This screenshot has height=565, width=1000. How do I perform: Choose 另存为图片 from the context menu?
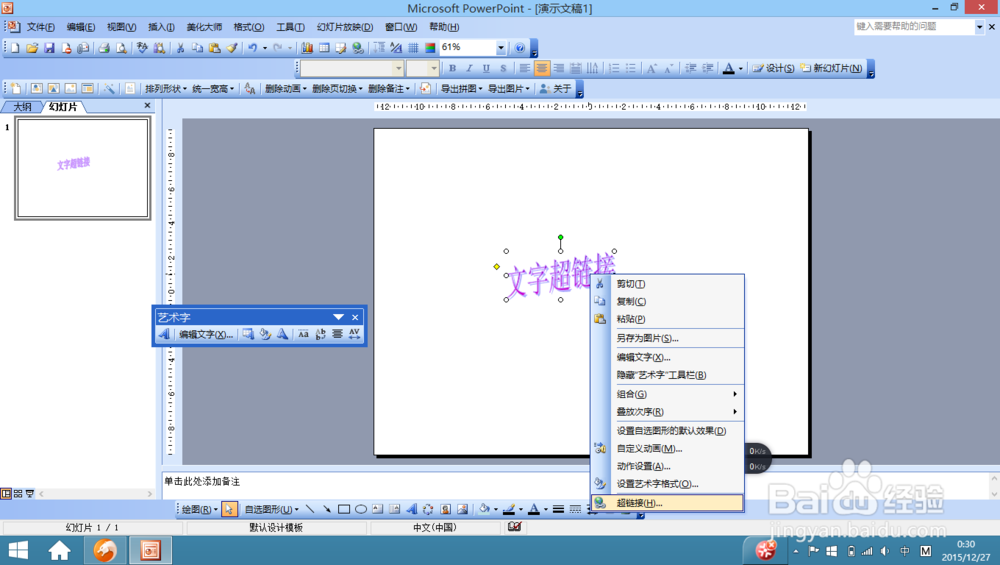pyautogui.click(x=667, y=338)
